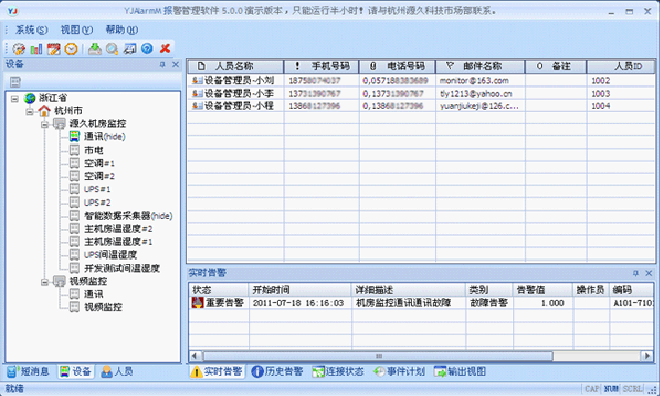Toggle auto-hide pin on 实时告警 panel
Screen dimensions: 660x396
tap(636, 273)
